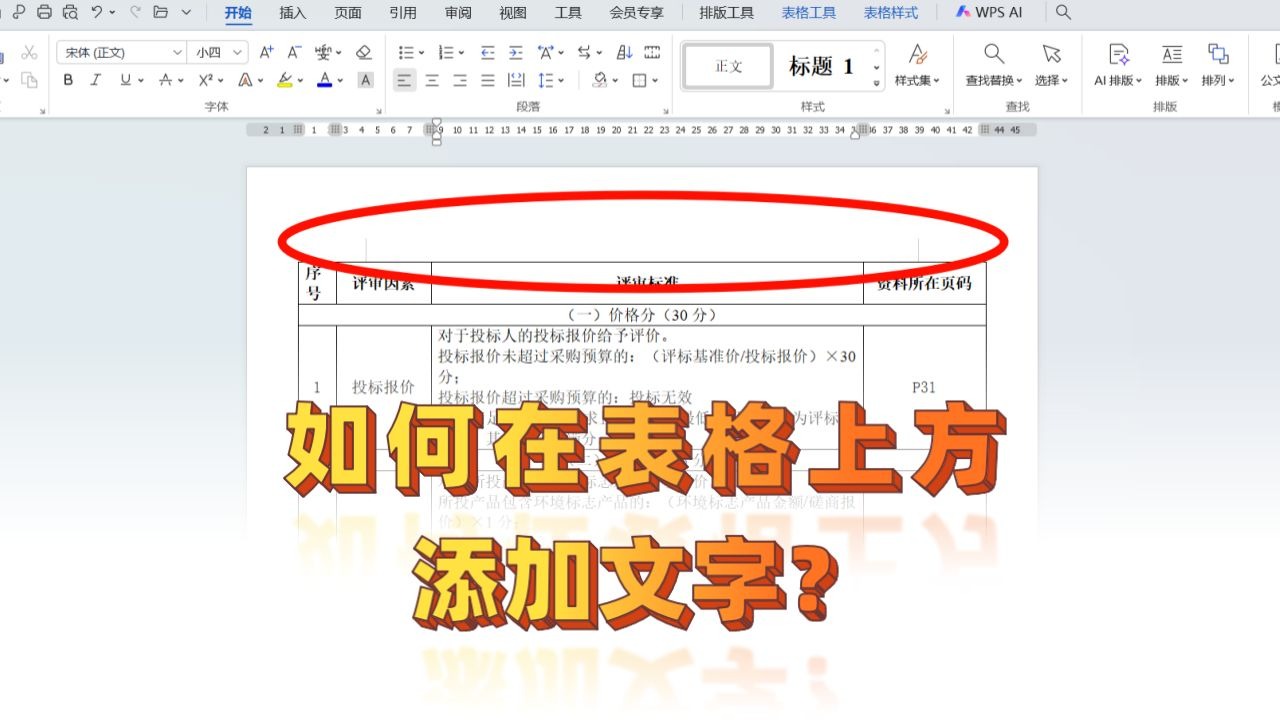Toggle justify alignment in paragraph group

487,80
